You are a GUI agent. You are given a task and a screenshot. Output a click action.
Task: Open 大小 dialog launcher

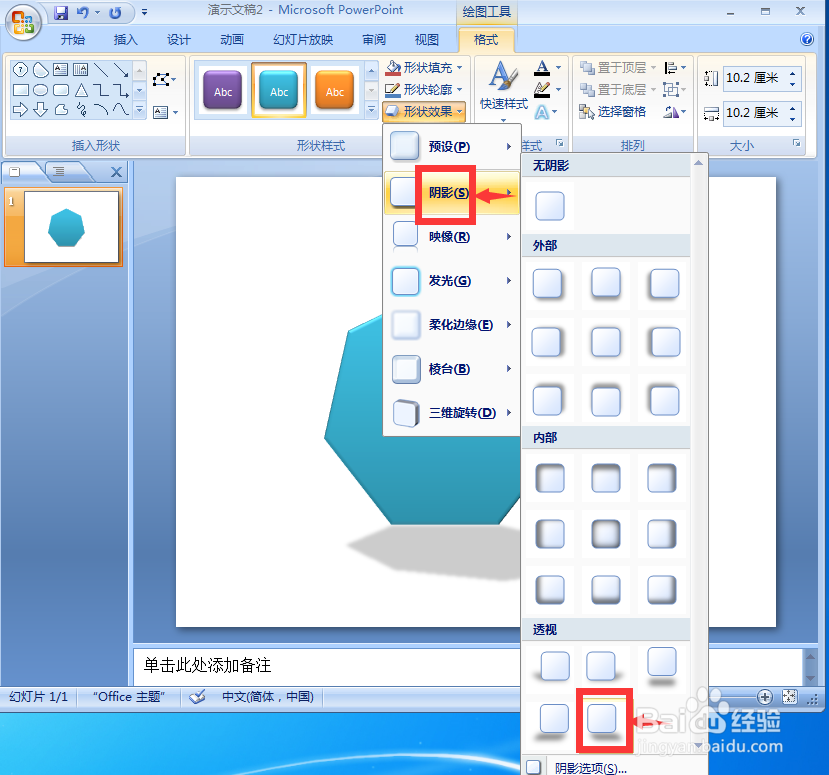click(x=796, y=143)
